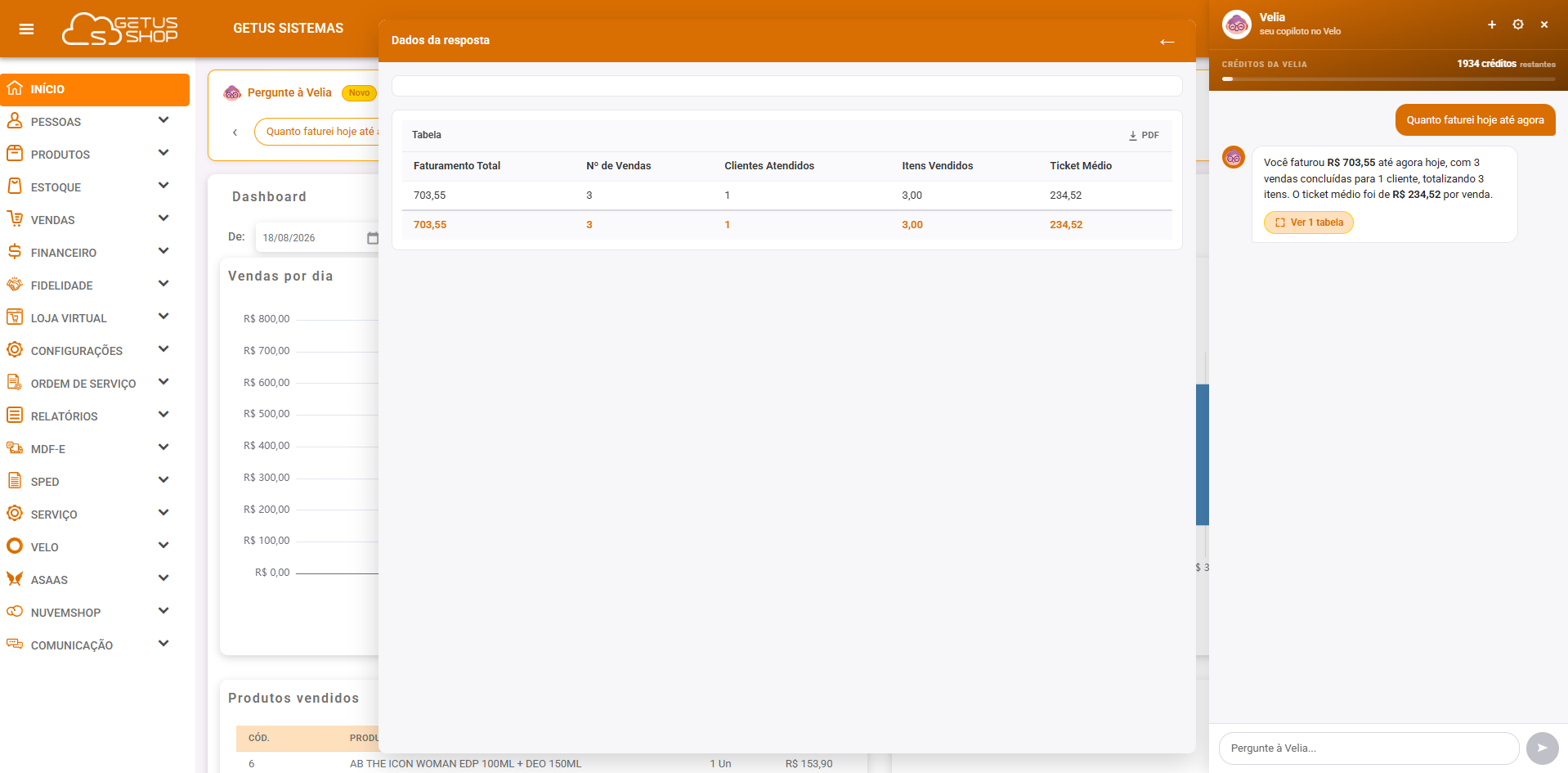Open the PESSOAS menu
Screen dimensions: 1568x773
click(x=95, y=122)
